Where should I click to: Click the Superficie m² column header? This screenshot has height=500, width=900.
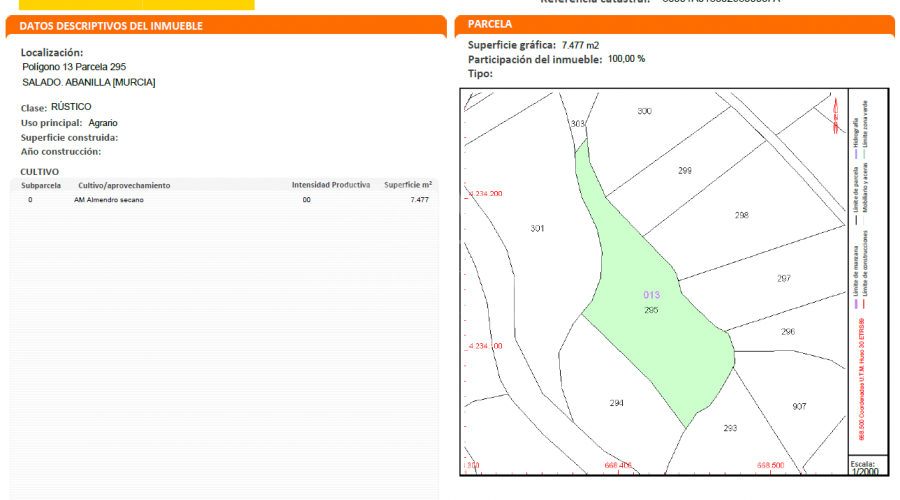[x=408, y=185]
